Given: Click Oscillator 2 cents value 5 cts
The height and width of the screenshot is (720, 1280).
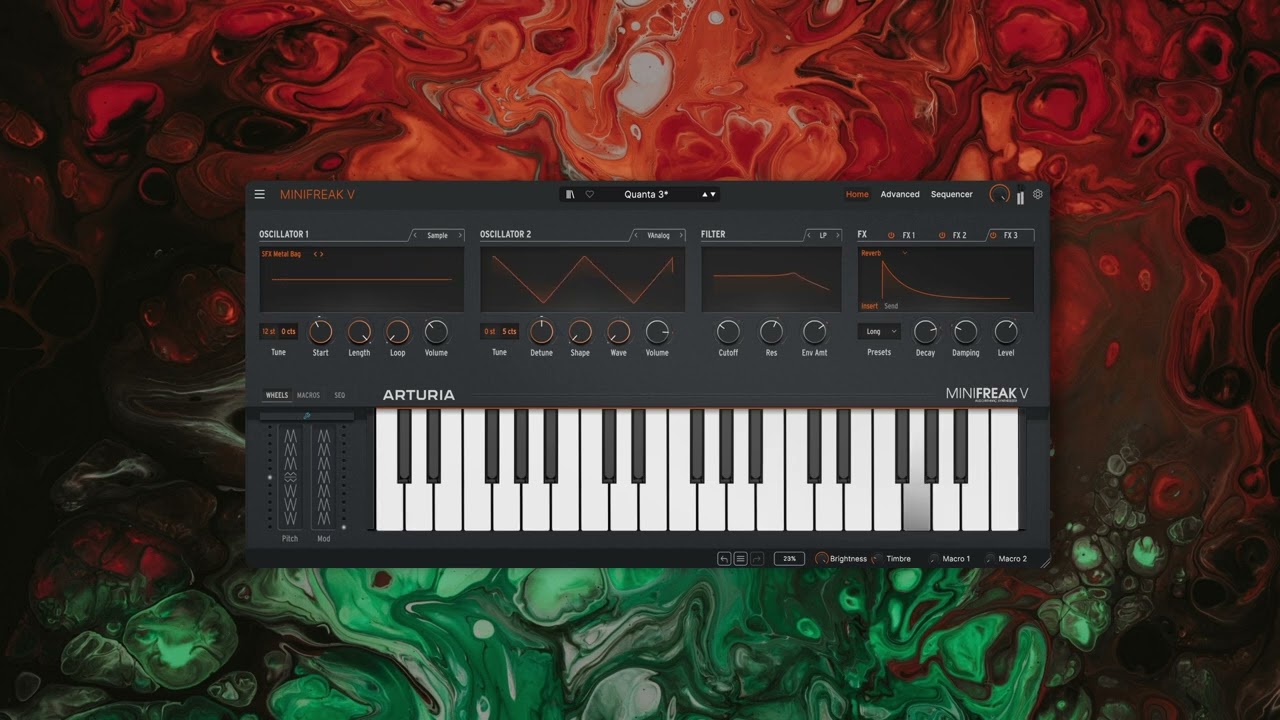Looking at the screenshot, I should click(x=509, y=331).
